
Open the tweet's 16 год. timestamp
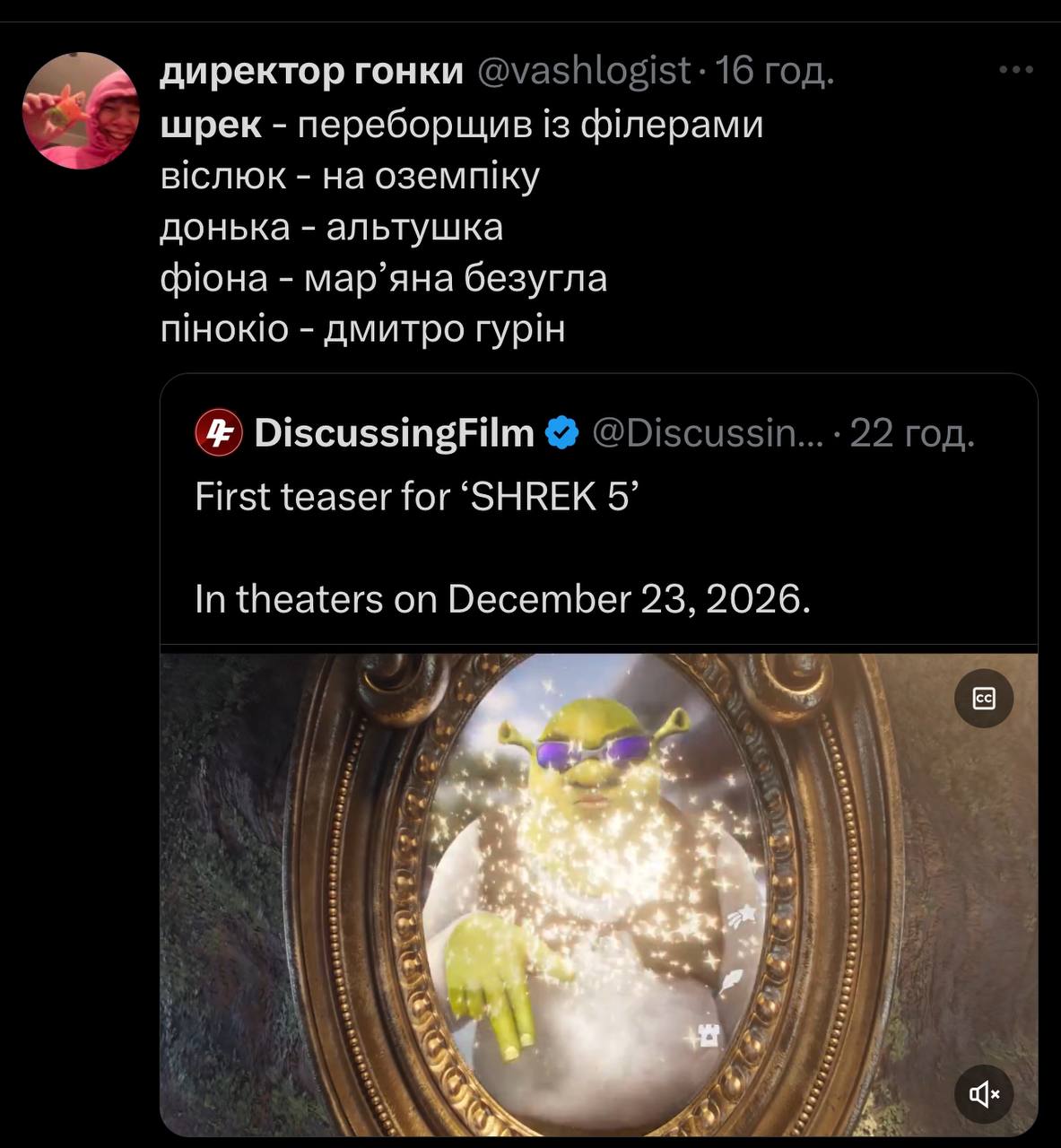[775, 70]
